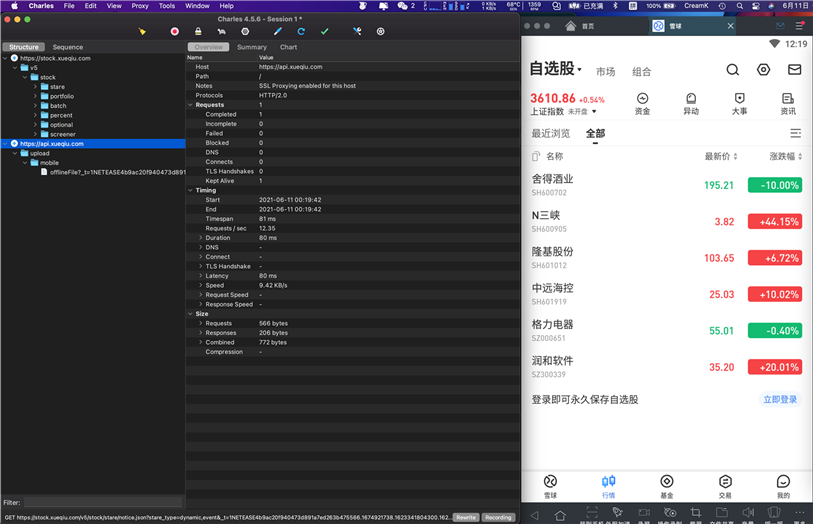Screen dimensions: 813x524
Task: Click emulator volume speaker icon
Action: [748, 513]
